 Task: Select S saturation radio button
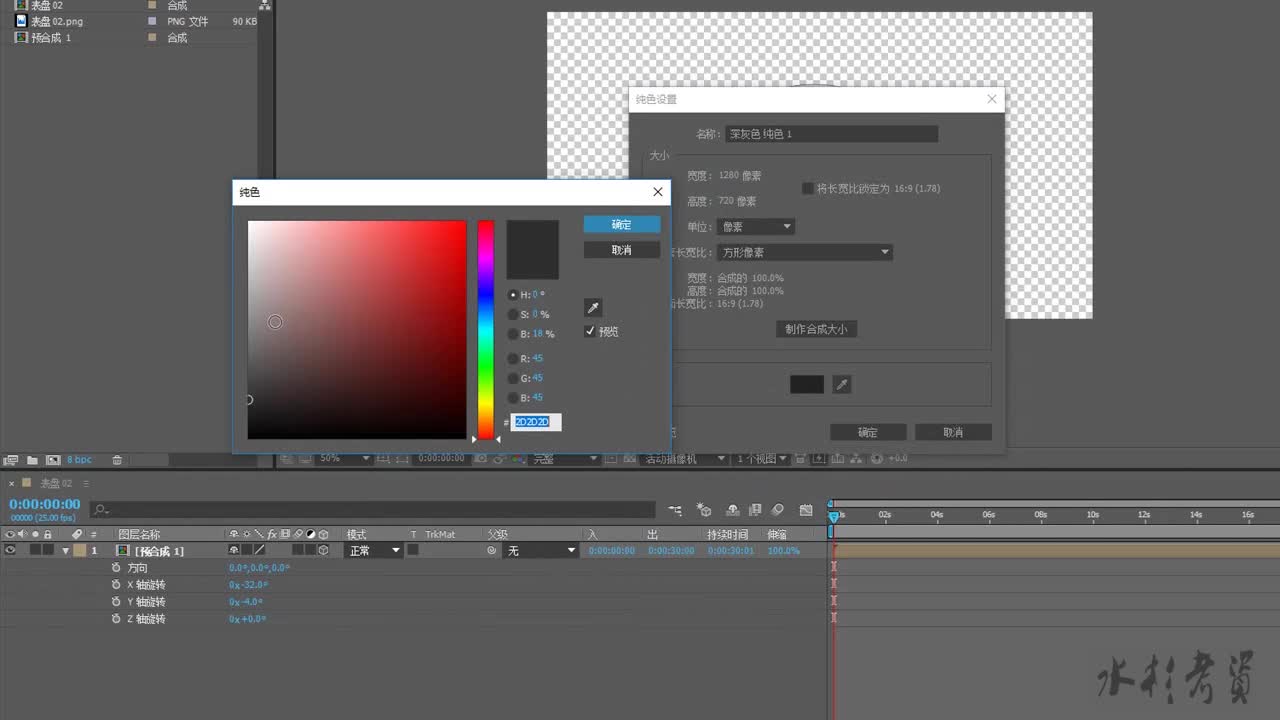pyautogui.click(x=513, y=314)
